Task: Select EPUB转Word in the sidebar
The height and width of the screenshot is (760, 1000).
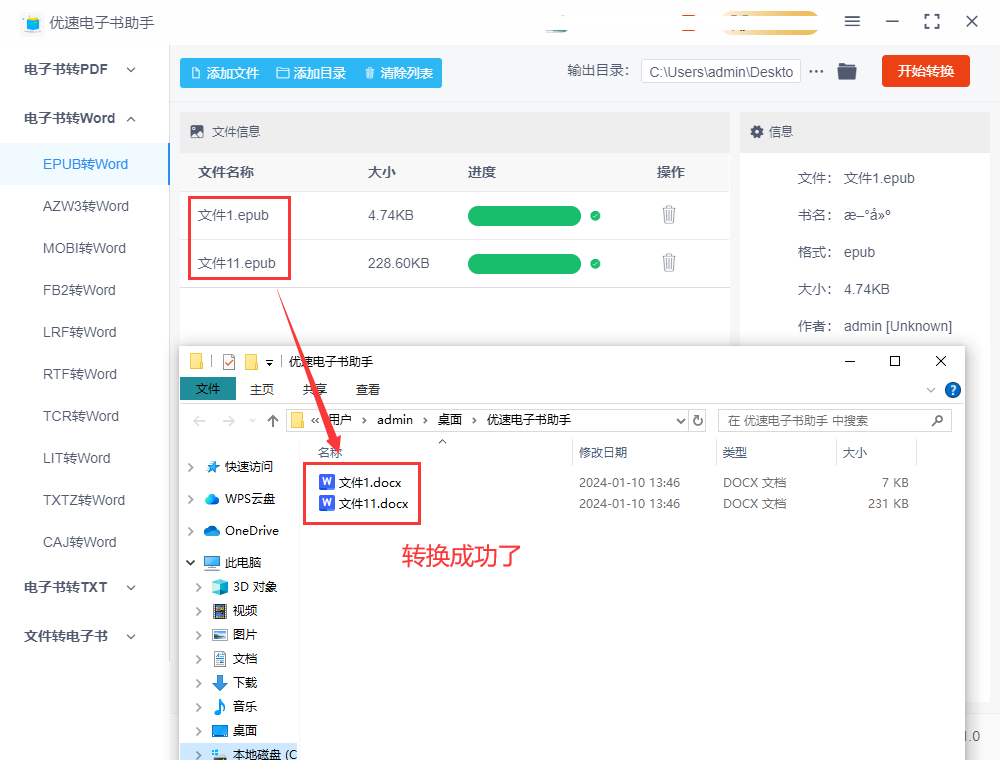Action: point(85,164)
